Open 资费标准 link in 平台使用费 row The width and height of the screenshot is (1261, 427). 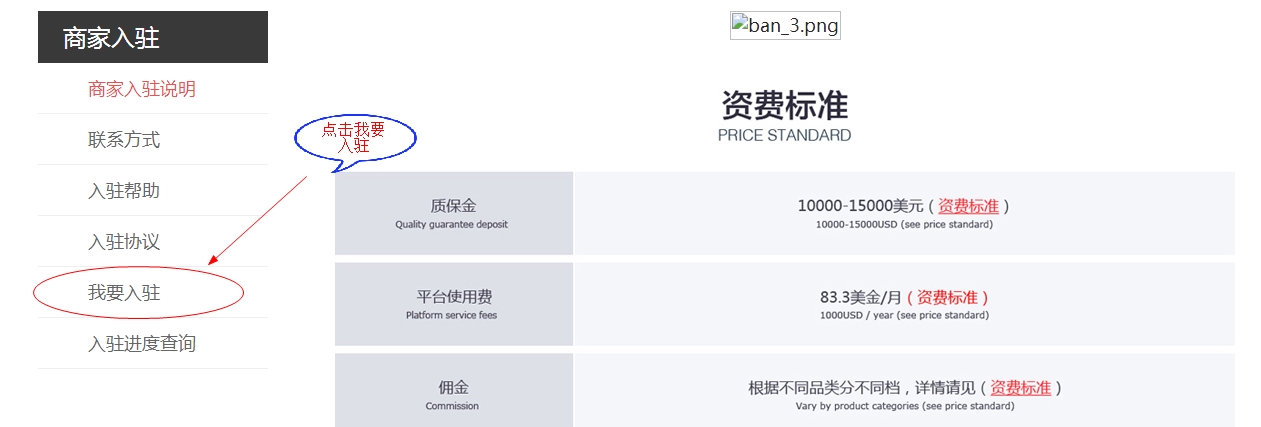point(947,297)
